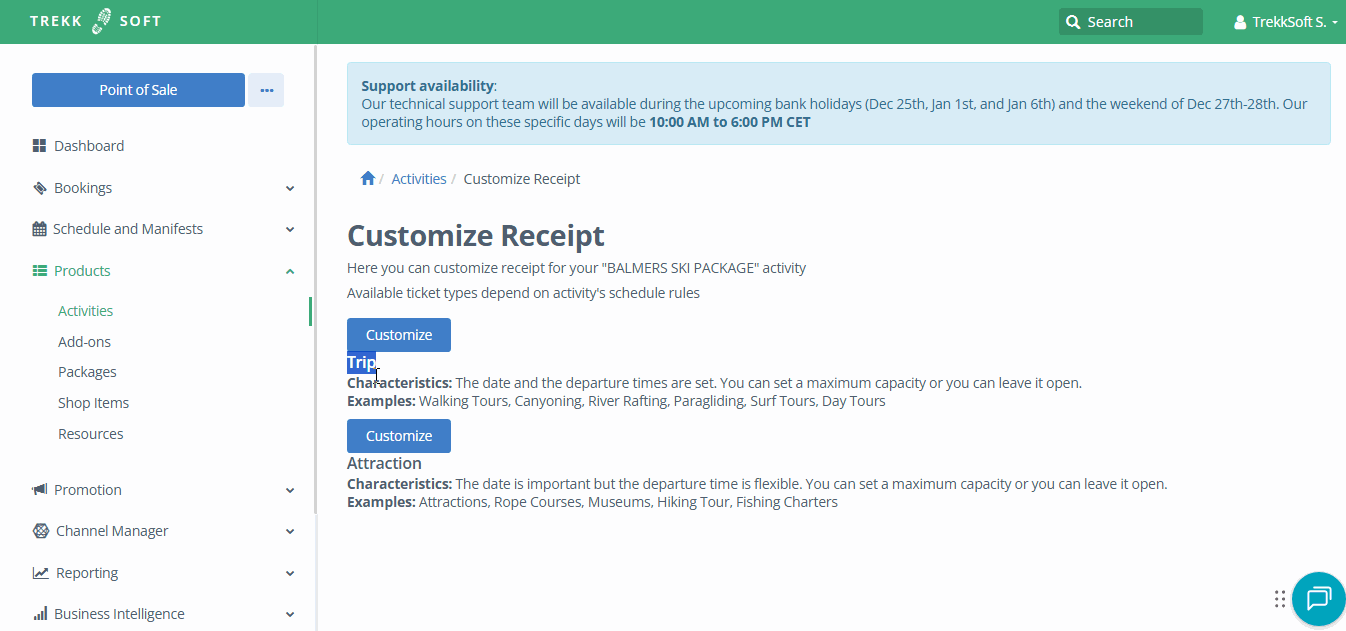Image resolution: width=1346 pixels, height=631 pixels.
Task: Click the Products list icon
Action: coord(40,270)
